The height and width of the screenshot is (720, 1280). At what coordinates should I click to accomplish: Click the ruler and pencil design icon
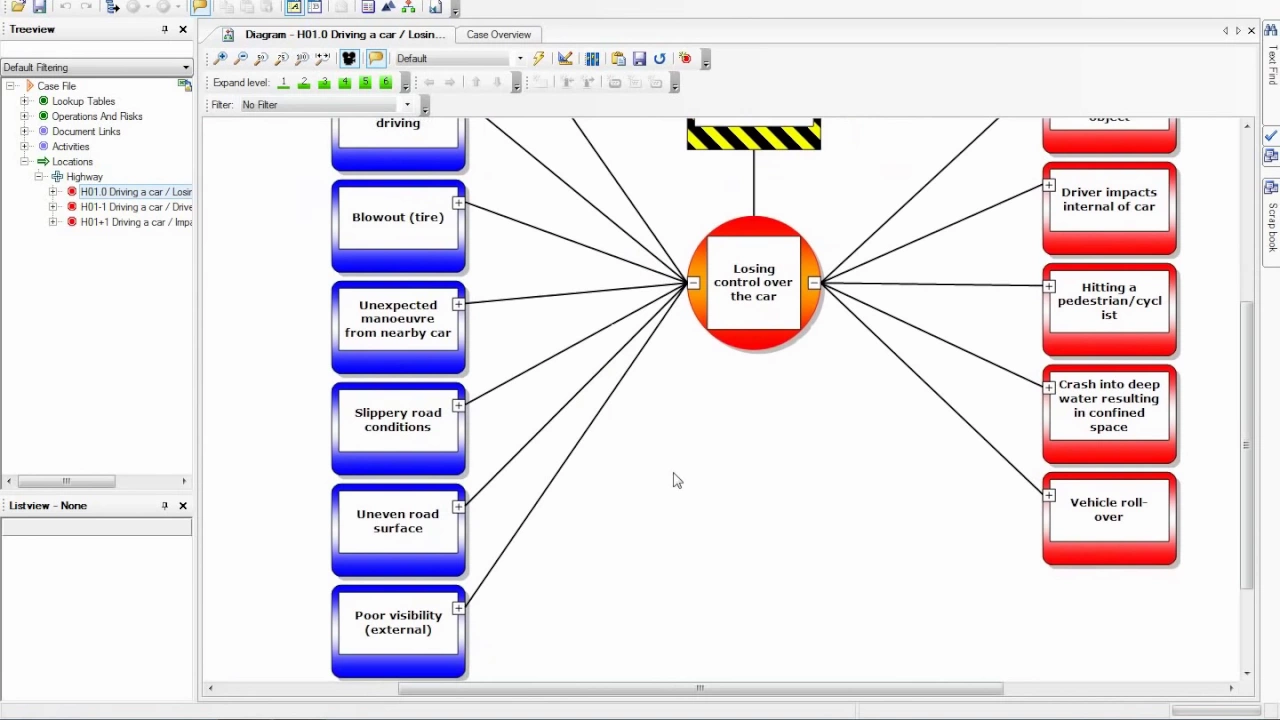[x=565, y=59]
